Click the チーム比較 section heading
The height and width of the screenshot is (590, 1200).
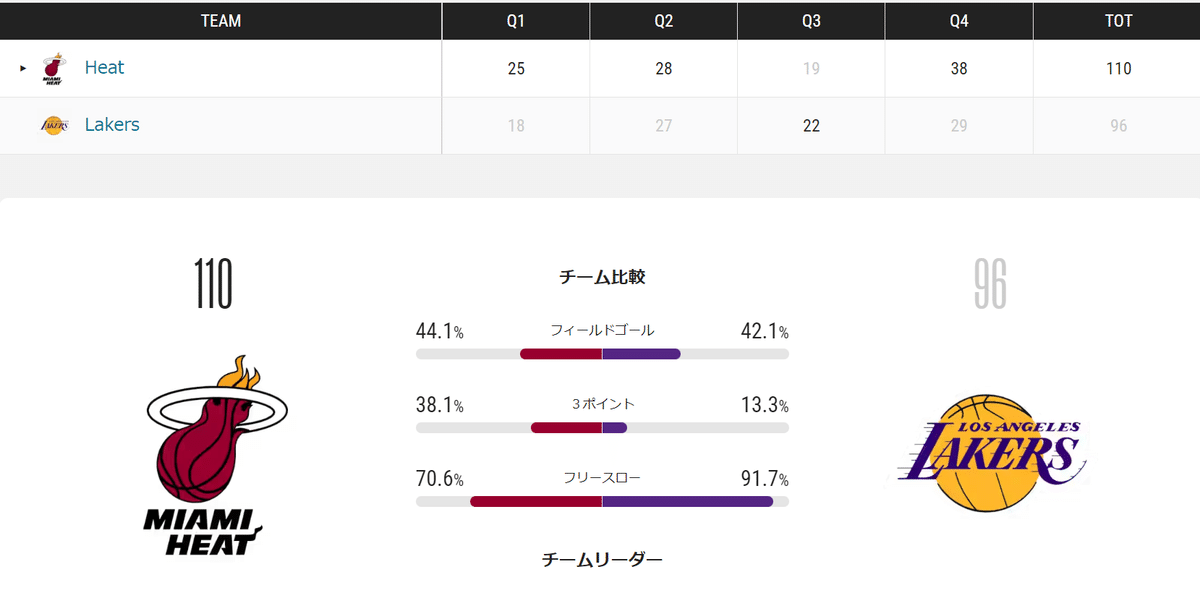[x=601, y=277]
